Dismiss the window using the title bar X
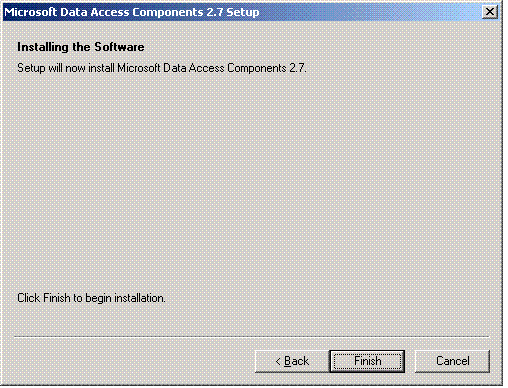The width and height of the screenshot is (508, 388). [x=490, y=12]
